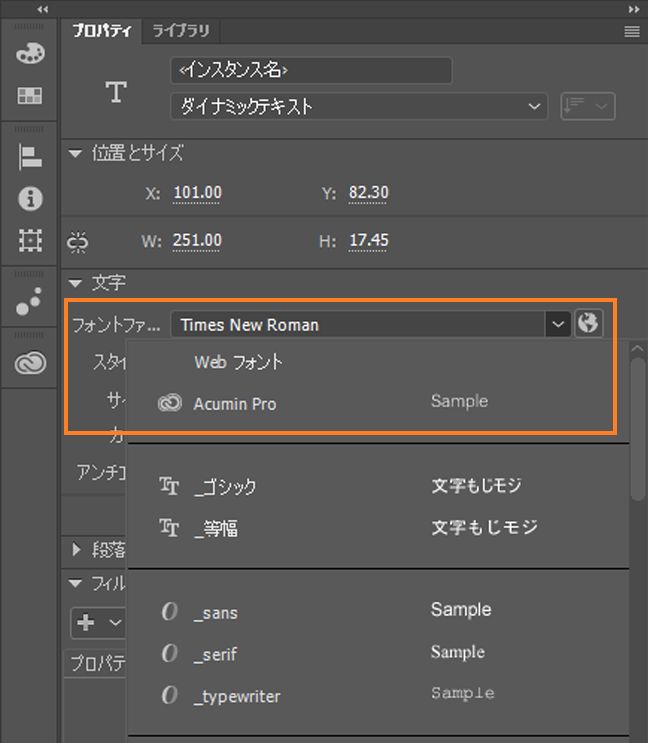Screen dimensions: 648x743
Task: Click the font list scrollbar thumb
Action: (638, 428)
